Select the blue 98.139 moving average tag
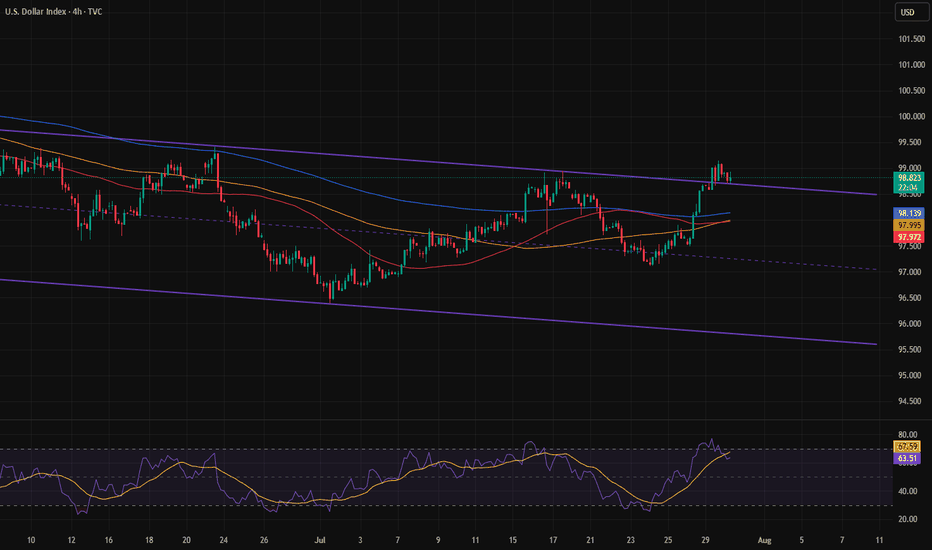 pos(909,213)
